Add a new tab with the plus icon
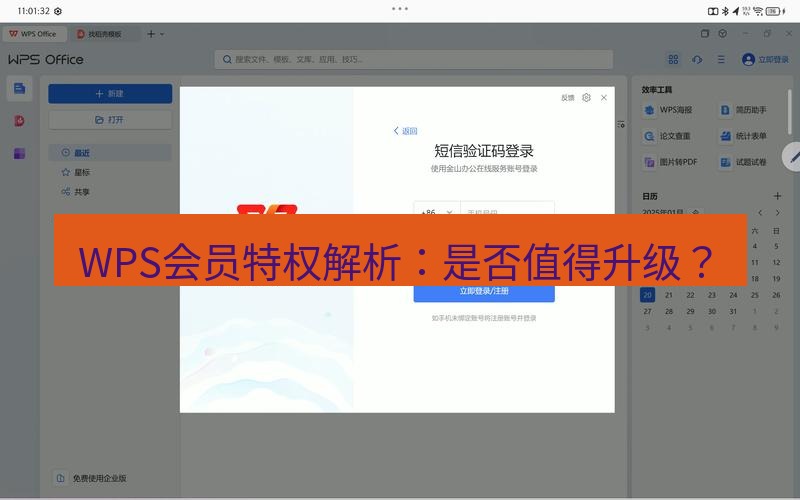The width and height of the screenshot is (800, 500). coord(151,34)
